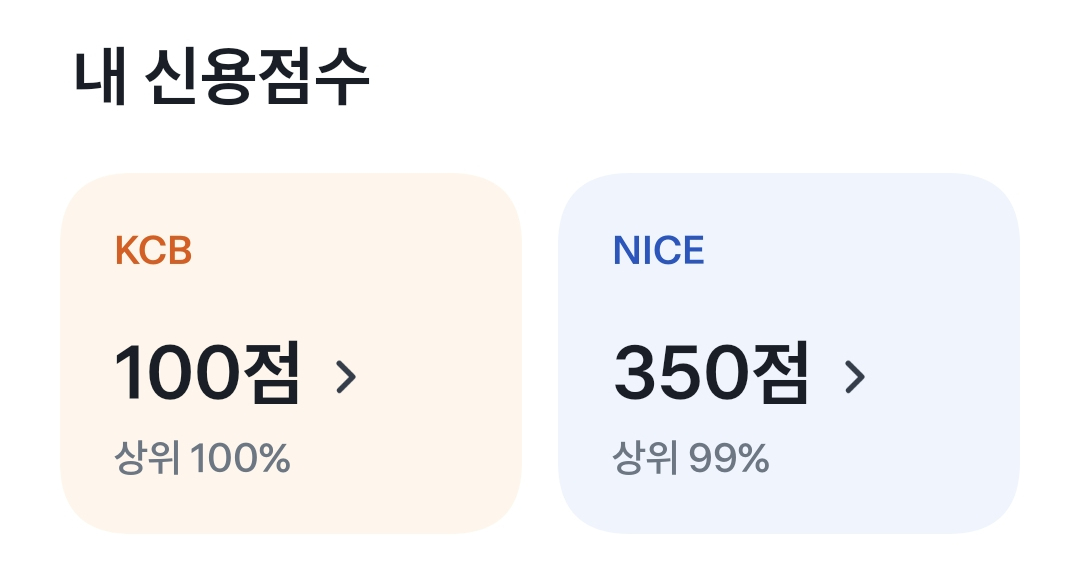Expand NICE score details arrow
The image size is (1080, 573).
tap(854, 377)
